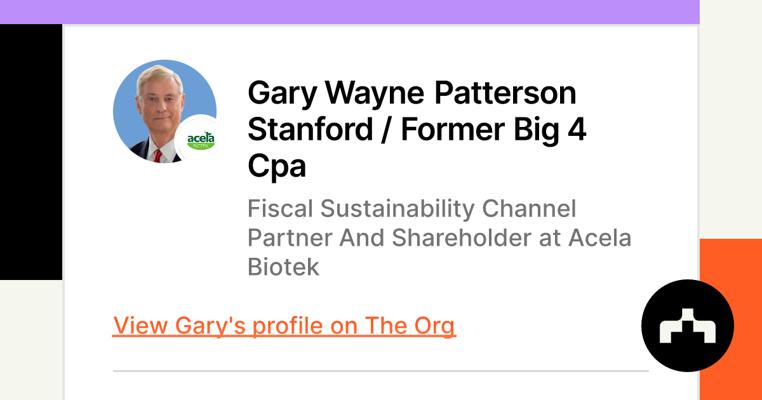This screenshot has width=762, height=400.
Task: Click the "Gary Wayne Patterson" name heading
Action: [x=411, y=93]
